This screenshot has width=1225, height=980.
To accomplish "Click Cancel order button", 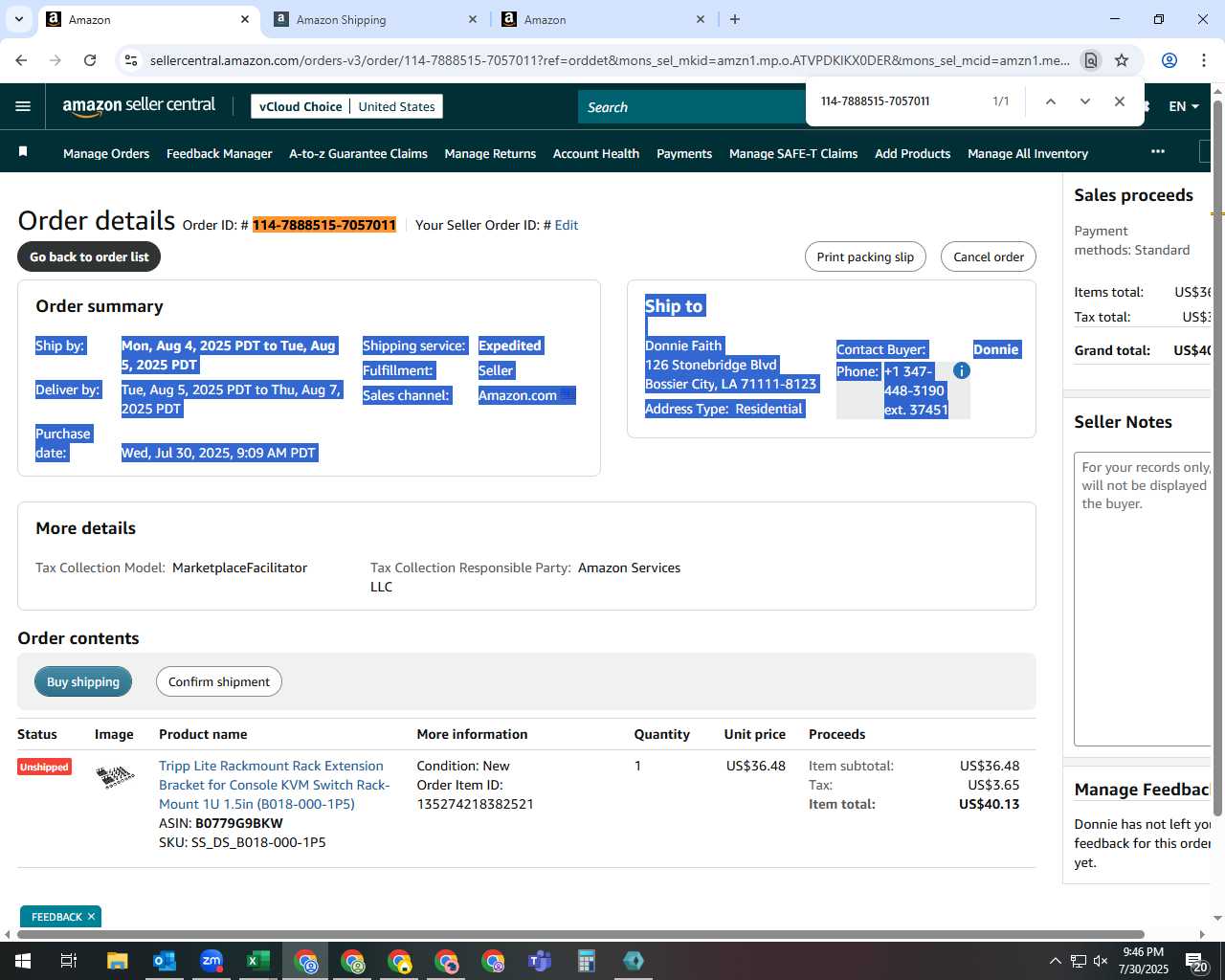I will pyautogui.click(x=989, y=256).
